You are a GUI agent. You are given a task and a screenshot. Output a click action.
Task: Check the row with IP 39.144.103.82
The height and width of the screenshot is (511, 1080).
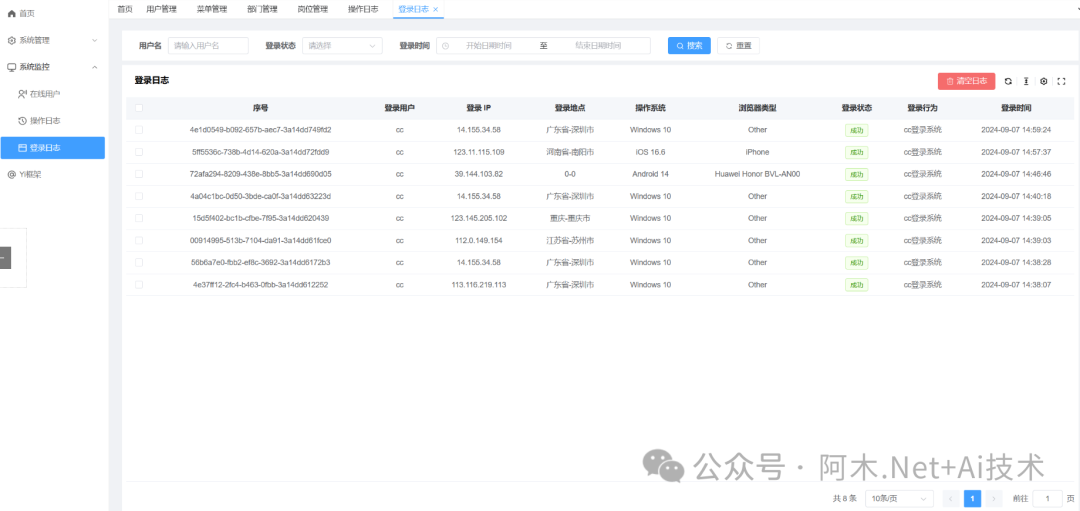click(139, 174)
